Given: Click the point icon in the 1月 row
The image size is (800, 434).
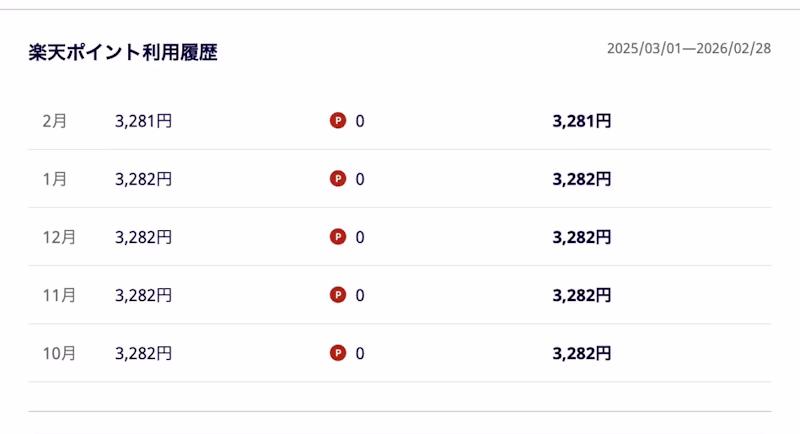Looking at the screenshot, I should (338, 179).
